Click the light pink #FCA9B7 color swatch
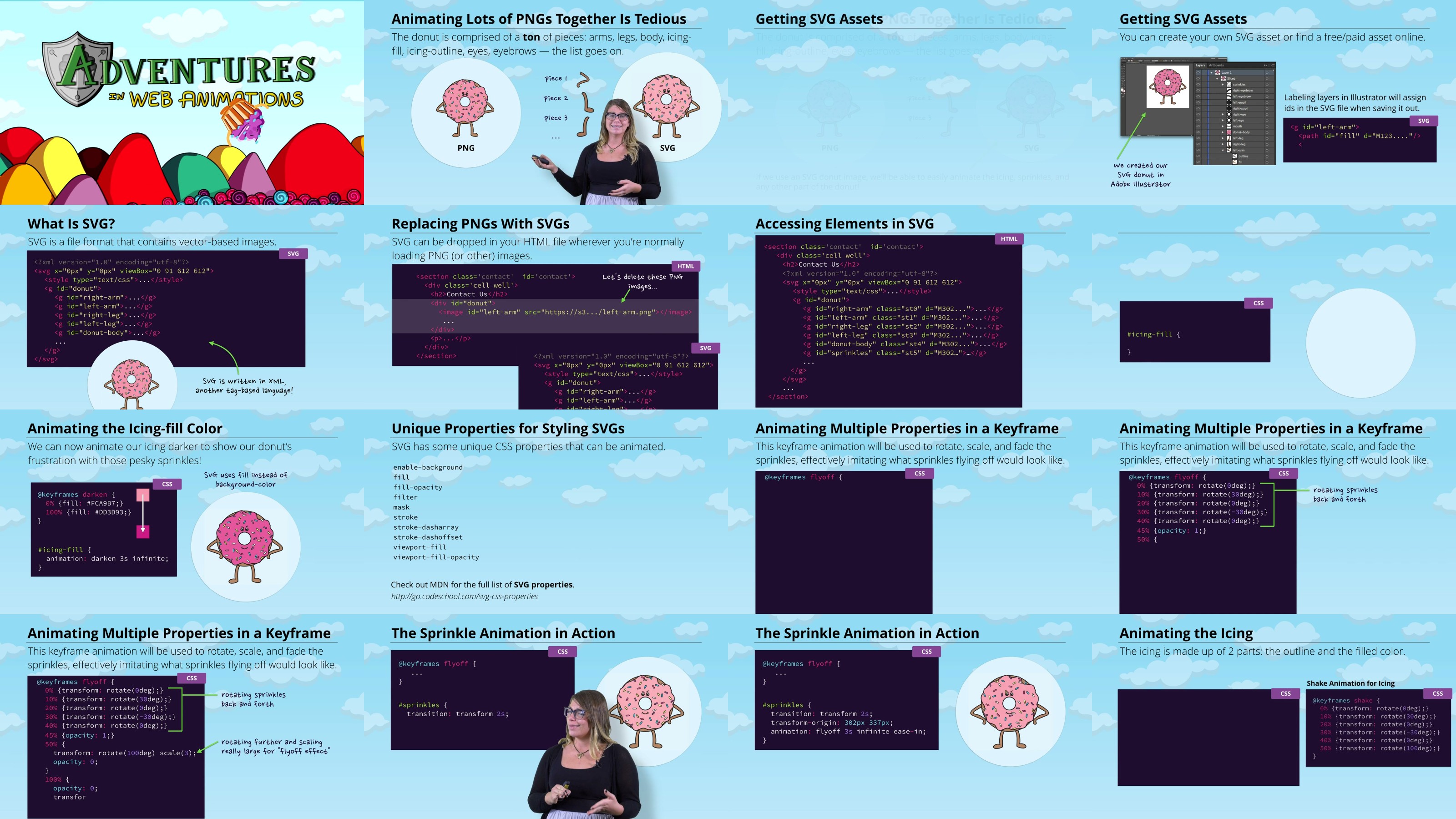Viewport: 1456px width, 819px height. [143, 495]
